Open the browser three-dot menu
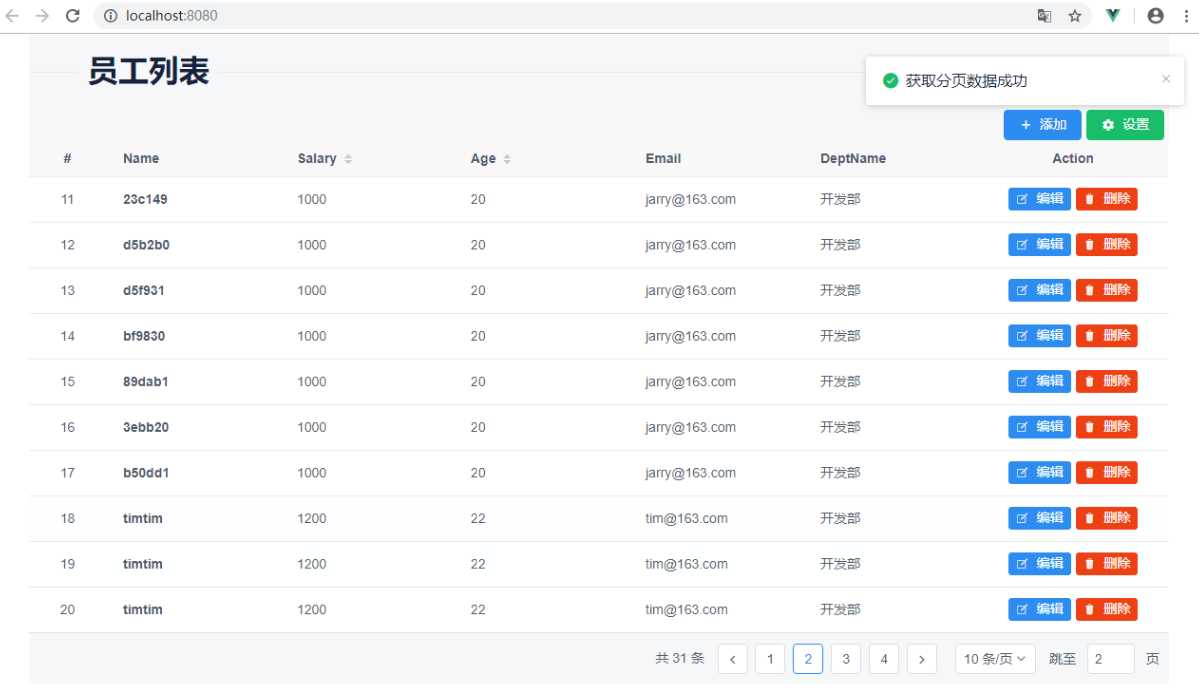This screenshot has width=1199, height=695. (x=1186, y=15)
